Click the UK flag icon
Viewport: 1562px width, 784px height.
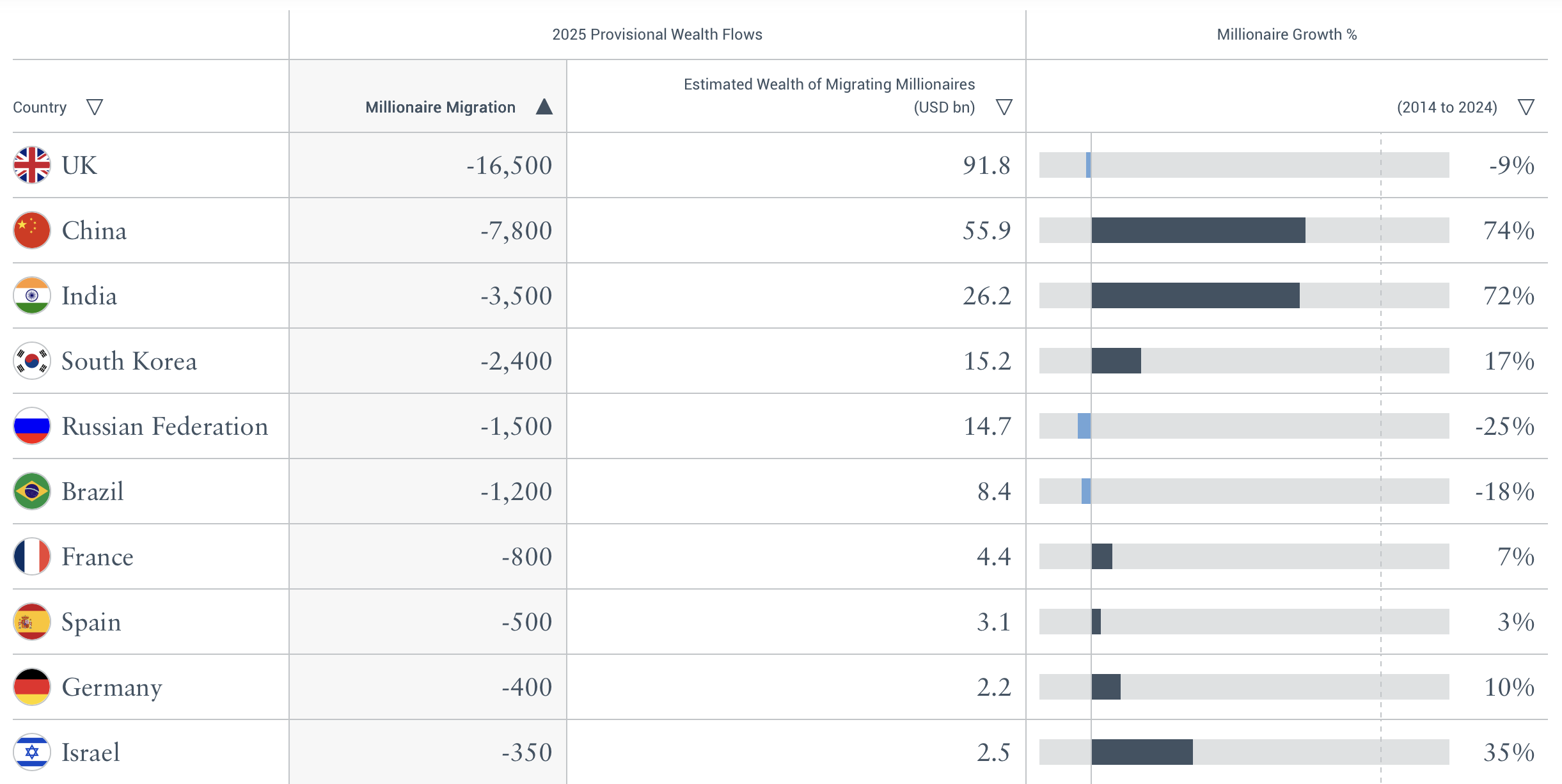point(32,165)
